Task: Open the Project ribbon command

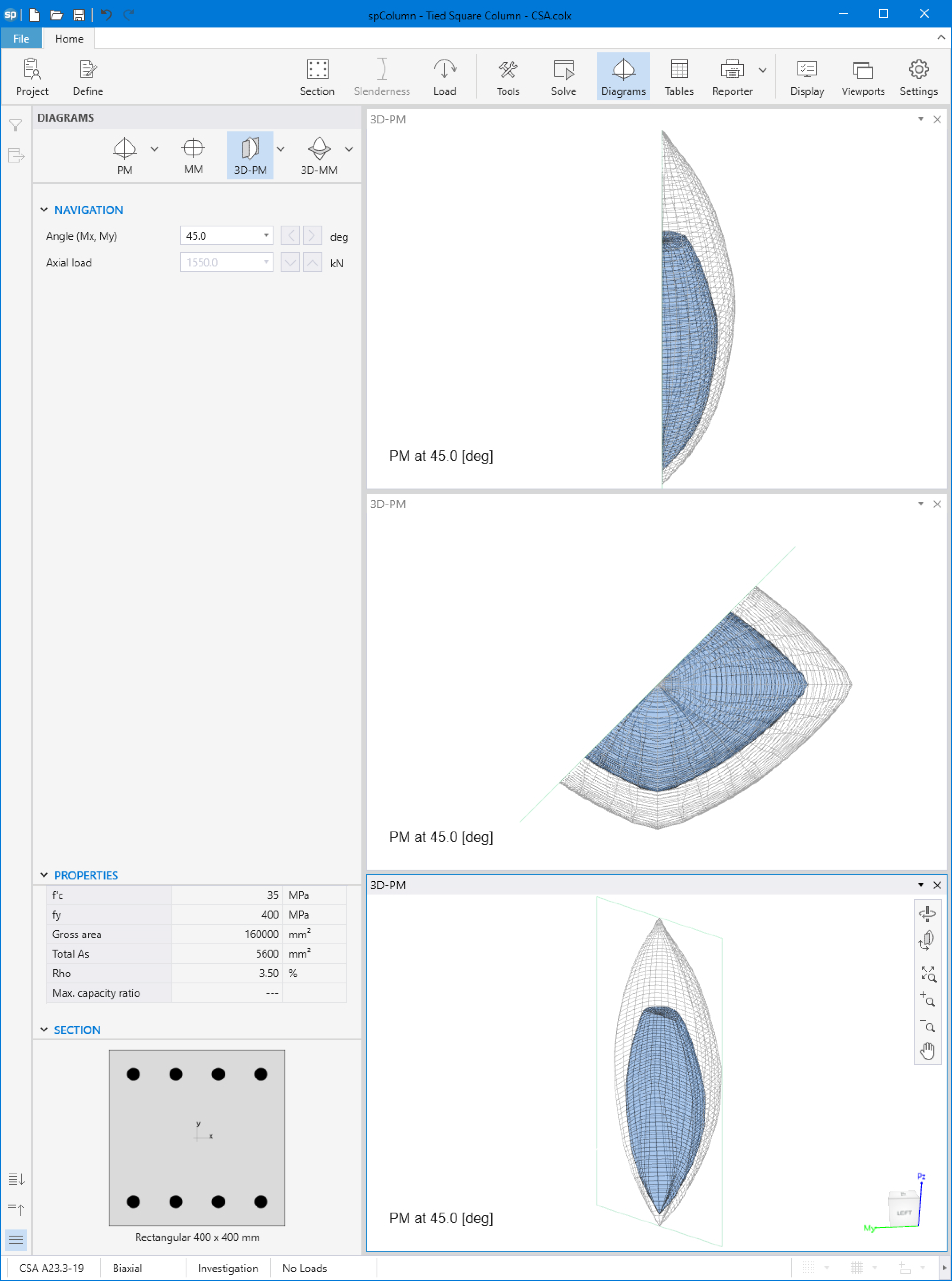Action: point(32,77)
